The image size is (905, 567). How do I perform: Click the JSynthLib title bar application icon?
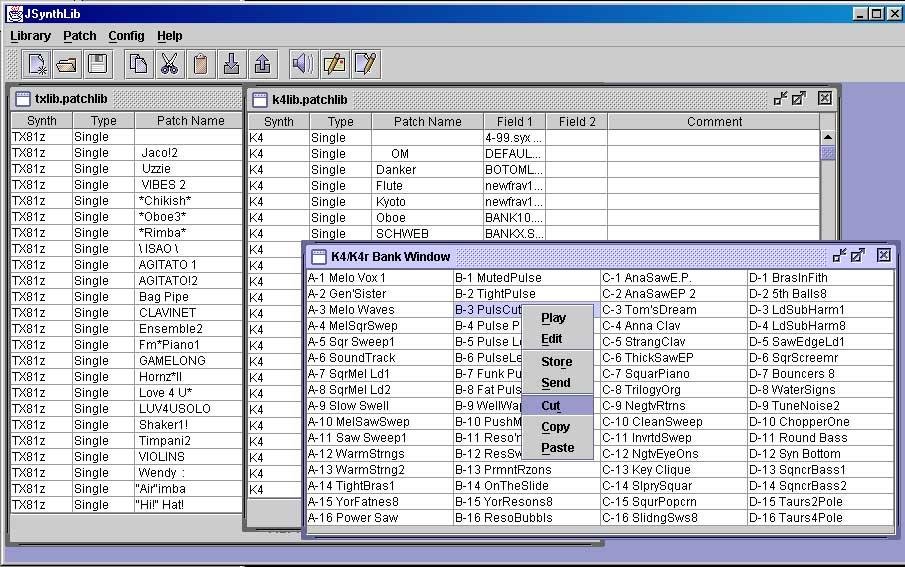click(14, 13)
